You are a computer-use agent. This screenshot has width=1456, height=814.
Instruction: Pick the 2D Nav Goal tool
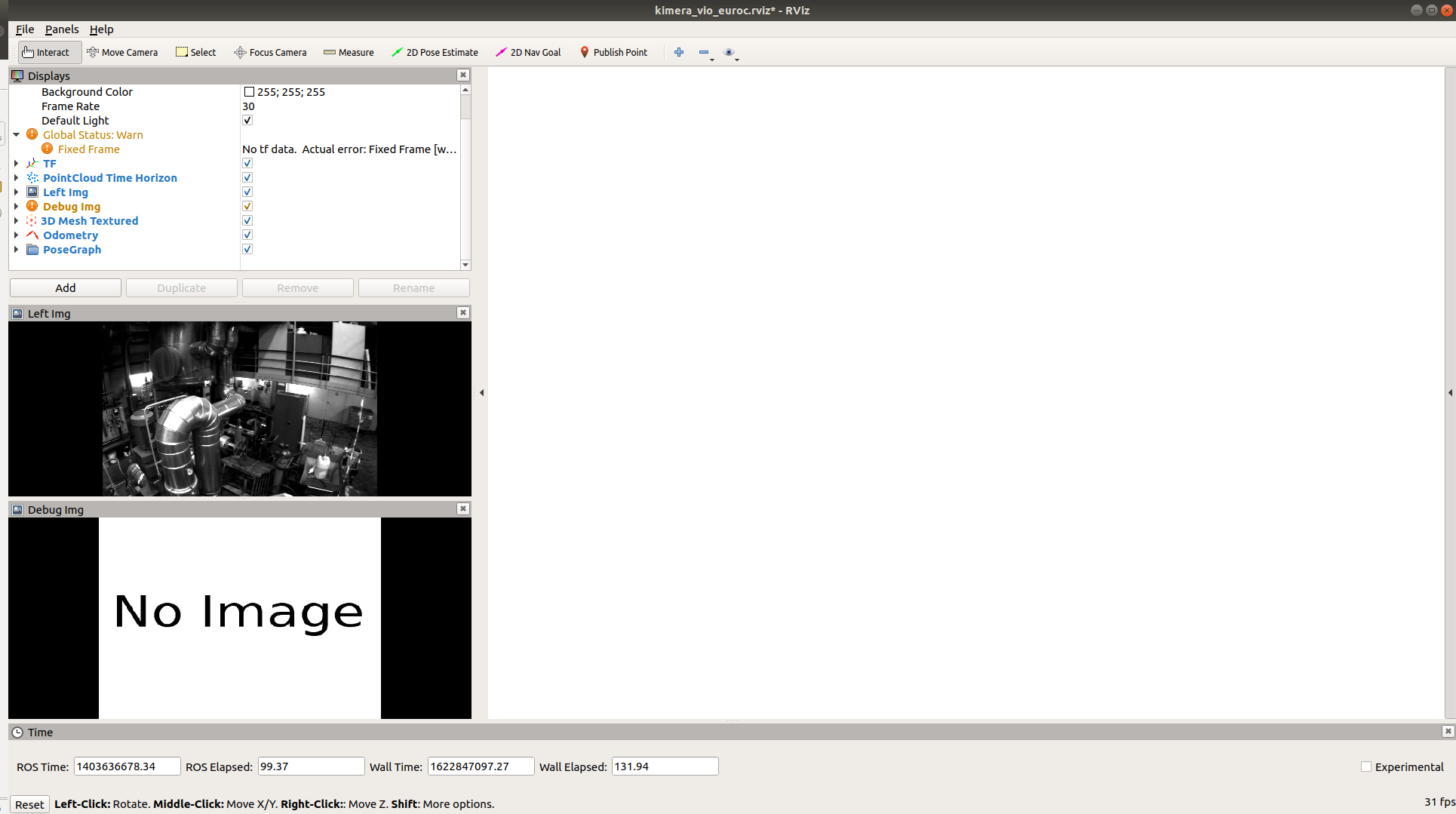pyautogui.click(x=528, y=52)
